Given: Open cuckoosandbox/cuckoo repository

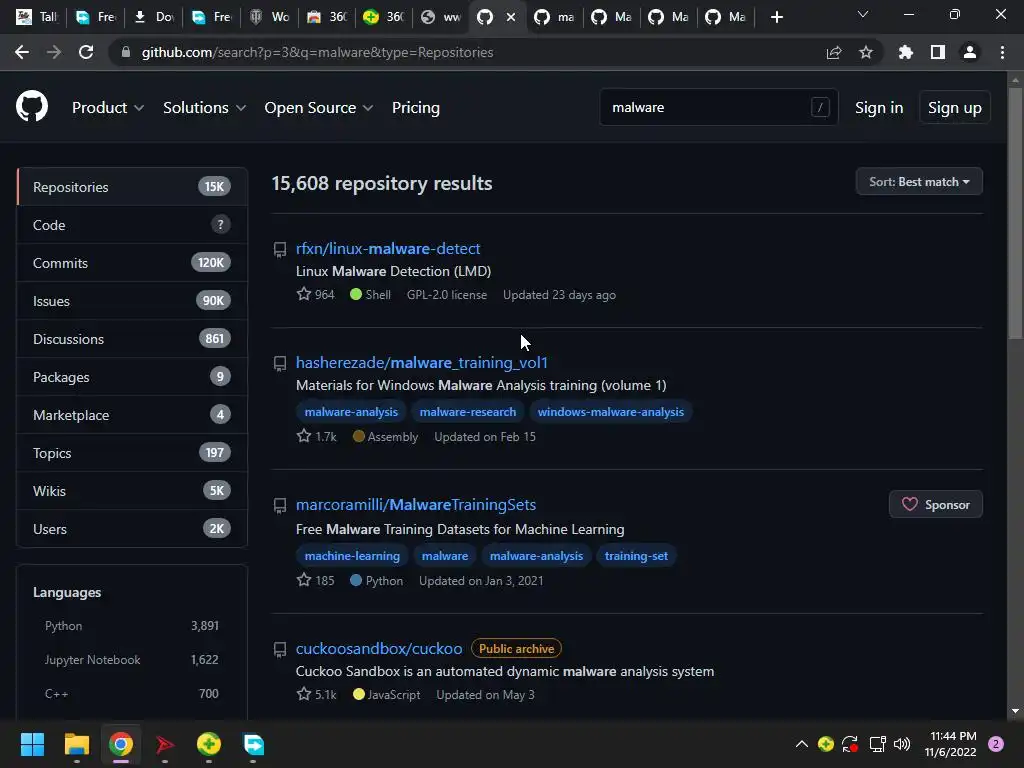Looking at the screenshot, I should (379, 648).
